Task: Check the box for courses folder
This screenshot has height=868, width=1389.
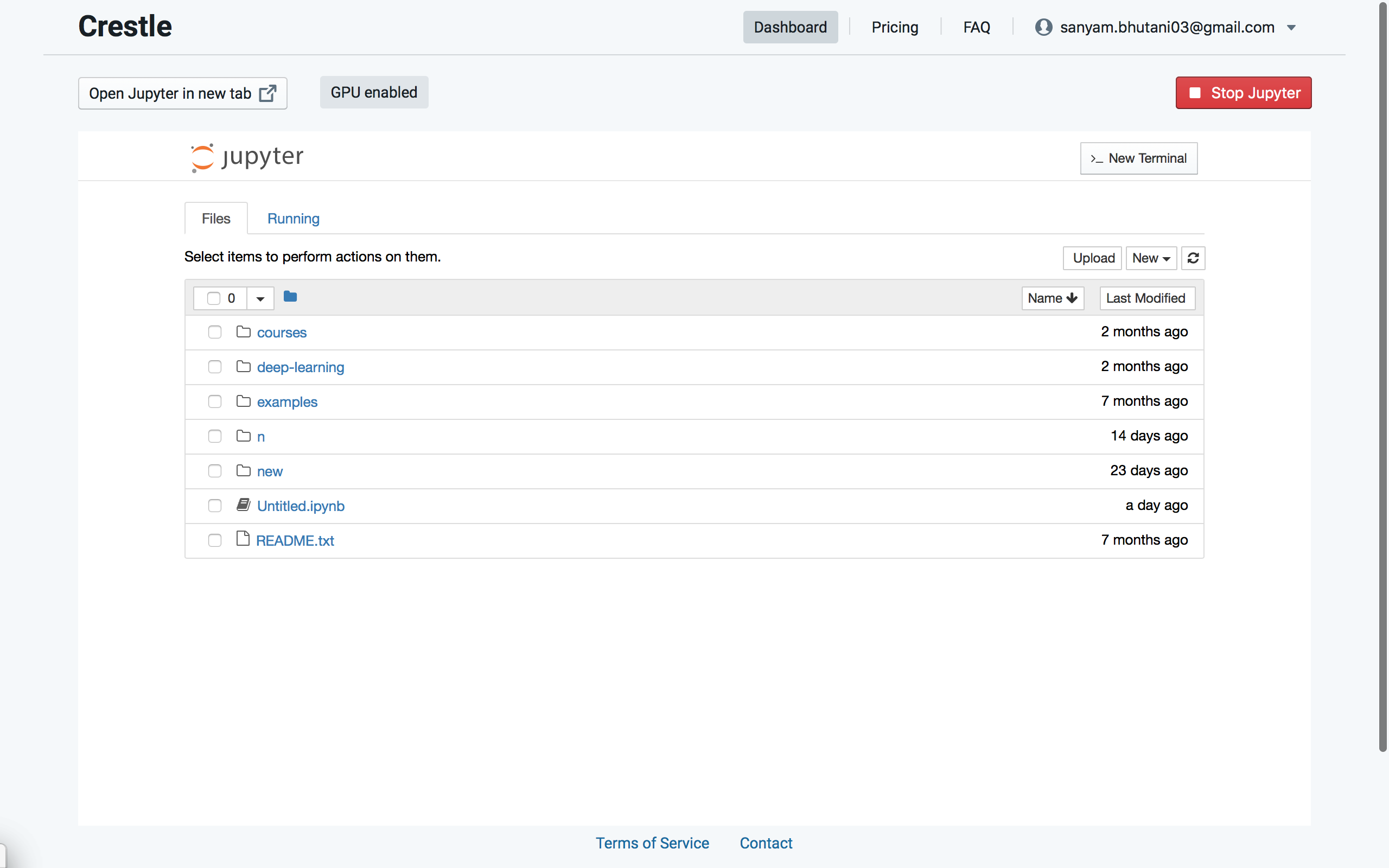Action: coord(215,333)
